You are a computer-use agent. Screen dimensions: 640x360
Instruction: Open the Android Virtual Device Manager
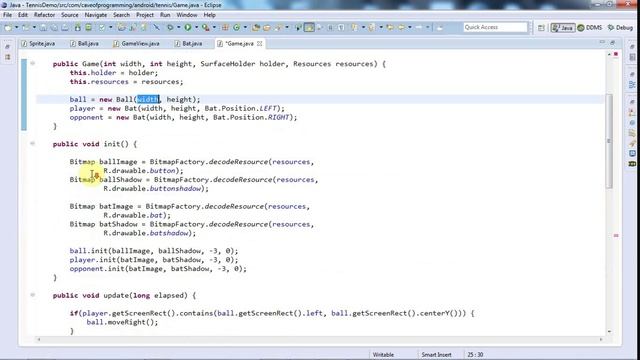88,28
